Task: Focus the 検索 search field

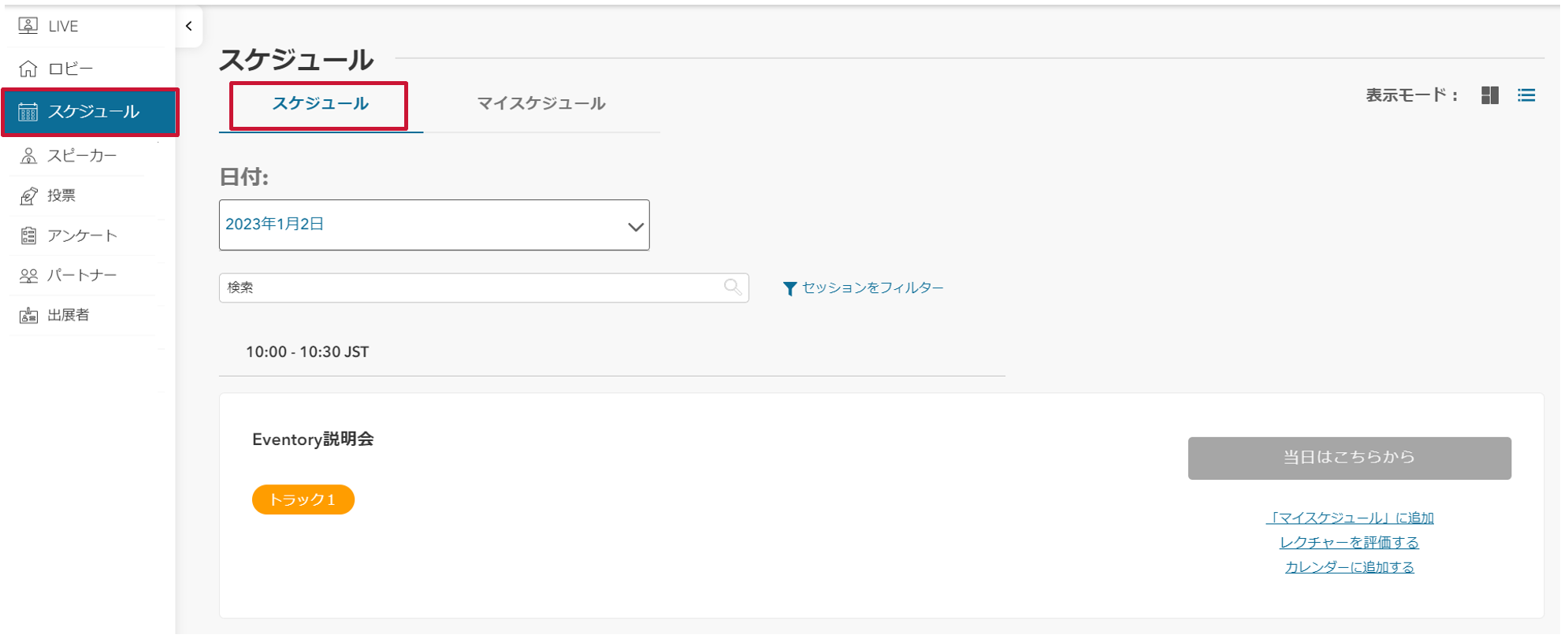Action: click(484, 288)
